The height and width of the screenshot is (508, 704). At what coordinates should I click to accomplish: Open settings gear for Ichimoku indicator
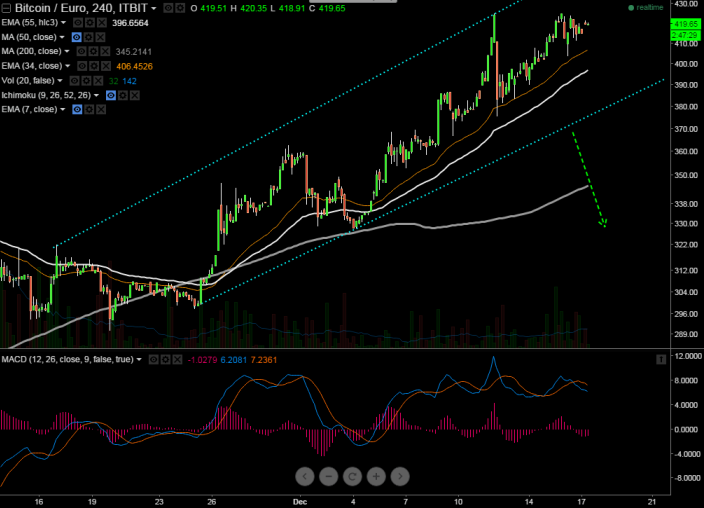pos(123,95)
